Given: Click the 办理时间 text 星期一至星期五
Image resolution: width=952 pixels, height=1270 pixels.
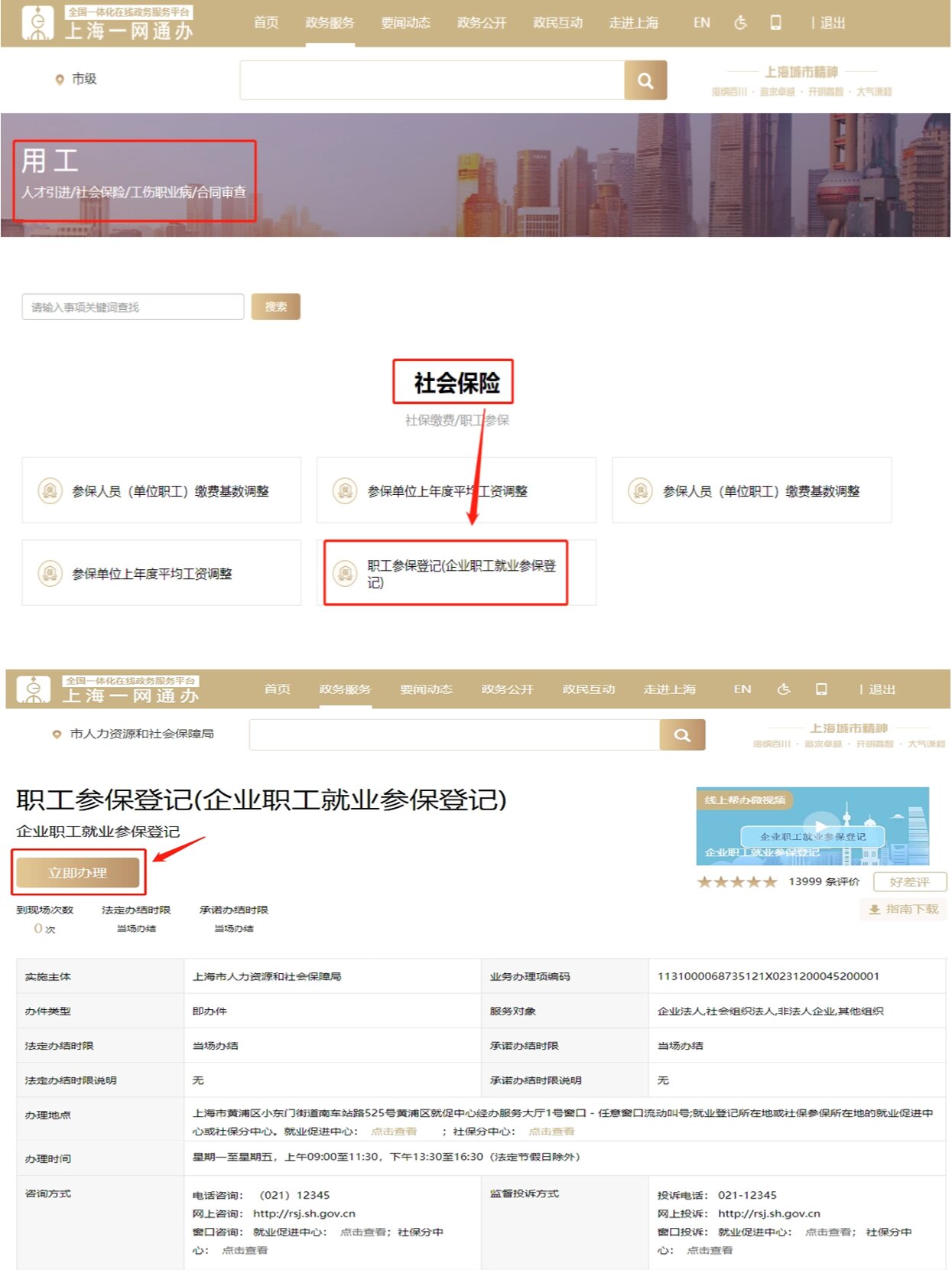Looking at the screenshot, I should [233, 1157].
